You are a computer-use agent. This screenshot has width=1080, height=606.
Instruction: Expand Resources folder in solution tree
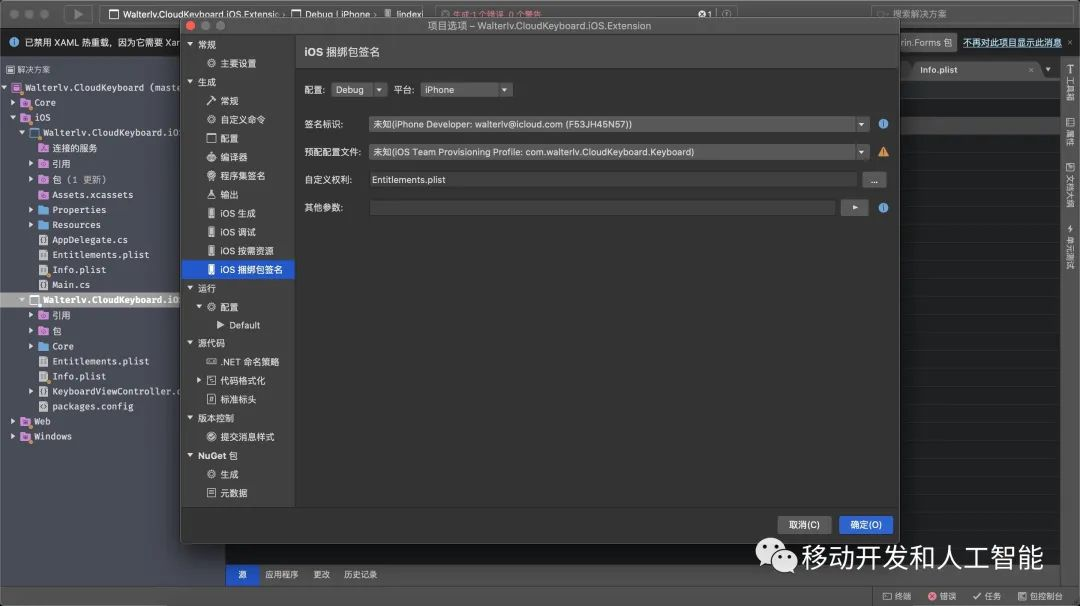pyautogui.click(x=31, y=224)
